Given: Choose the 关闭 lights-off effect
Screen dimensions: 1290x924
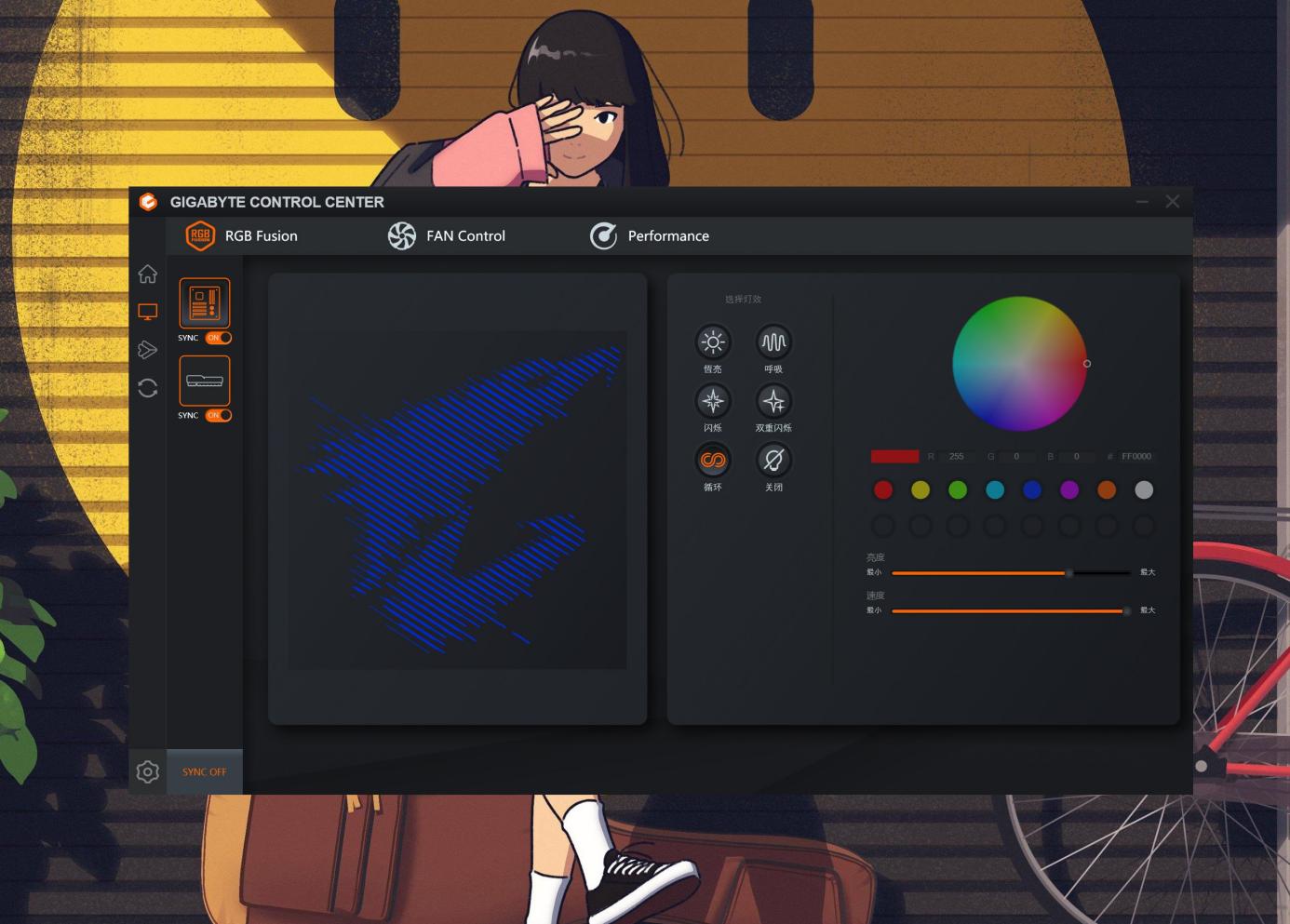Looking at the screenshot, I should pos(773,460).
